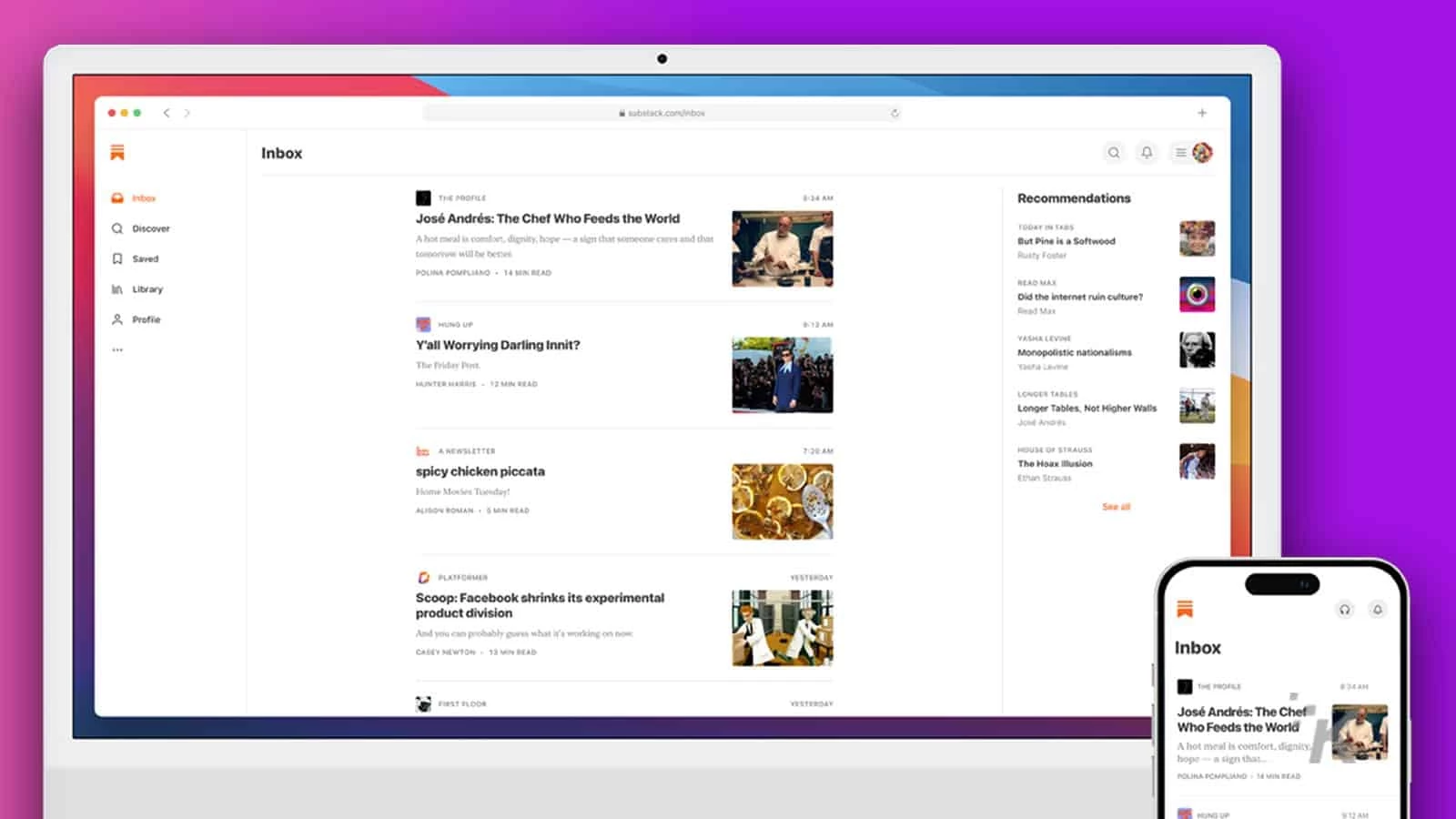Select Discover in the sidebar navigation
Screen dimensions: 1456x819
[151, 228]
